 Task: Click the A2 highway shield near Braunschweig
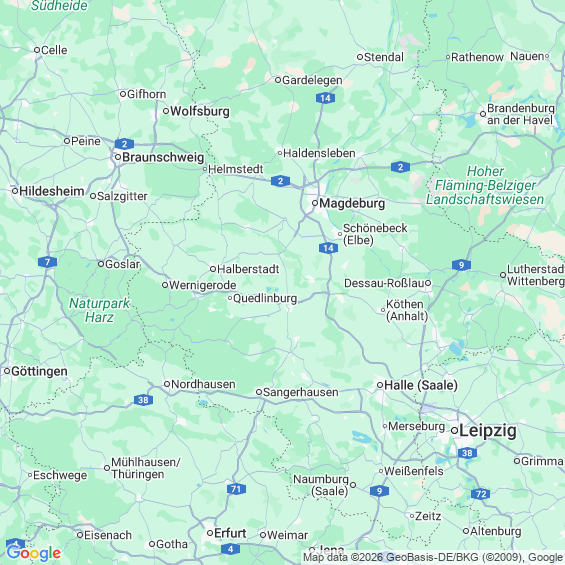pos(124,144)
